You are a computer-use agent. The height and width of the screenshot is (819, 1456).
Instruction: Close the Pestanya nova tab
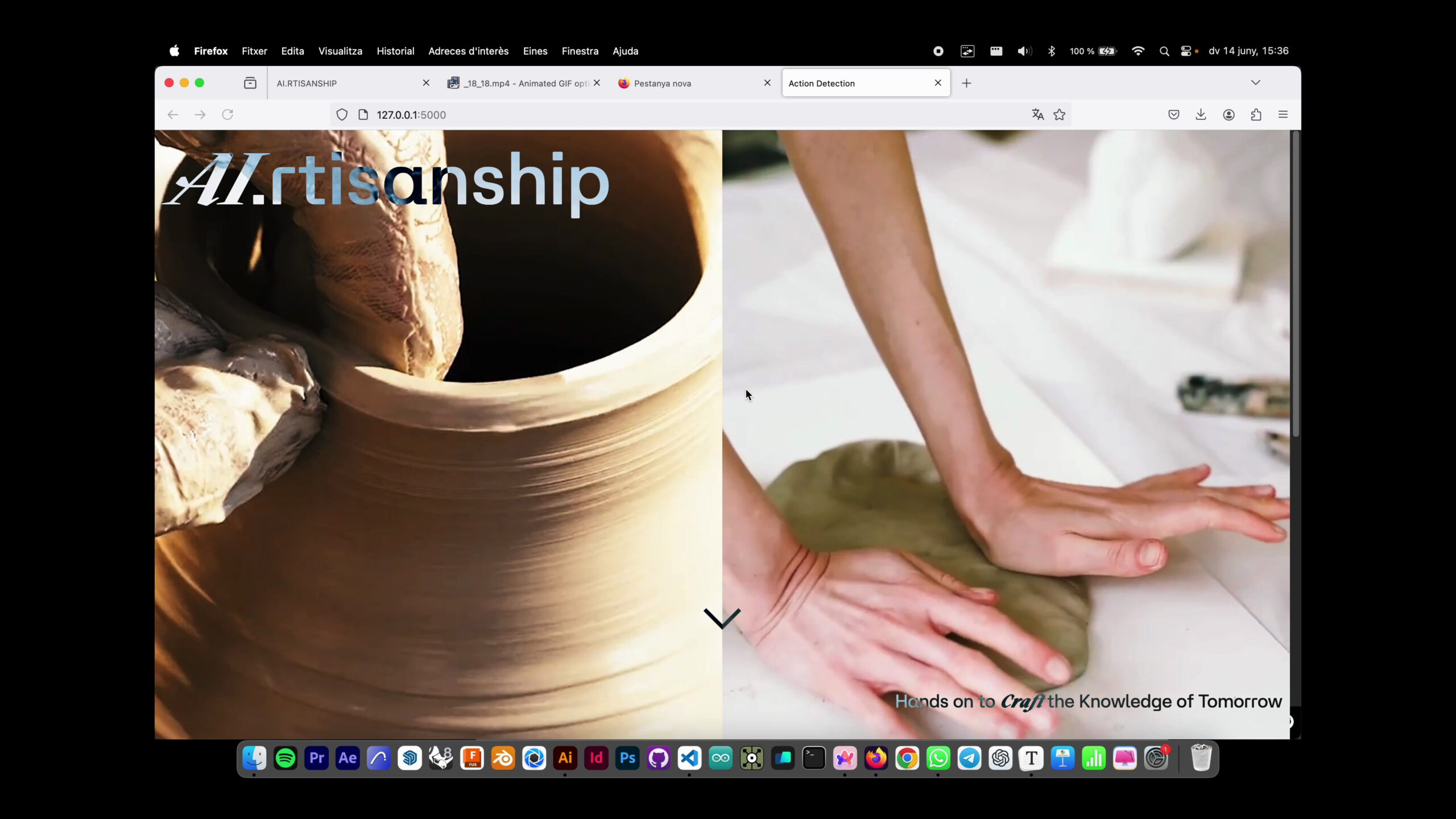pos(767,83)
